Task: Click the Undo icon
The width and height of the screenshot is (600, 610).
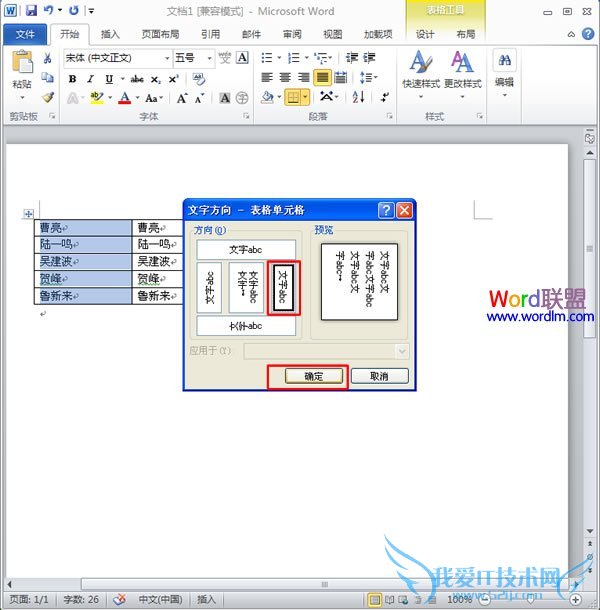Action: tap(48, 11)
